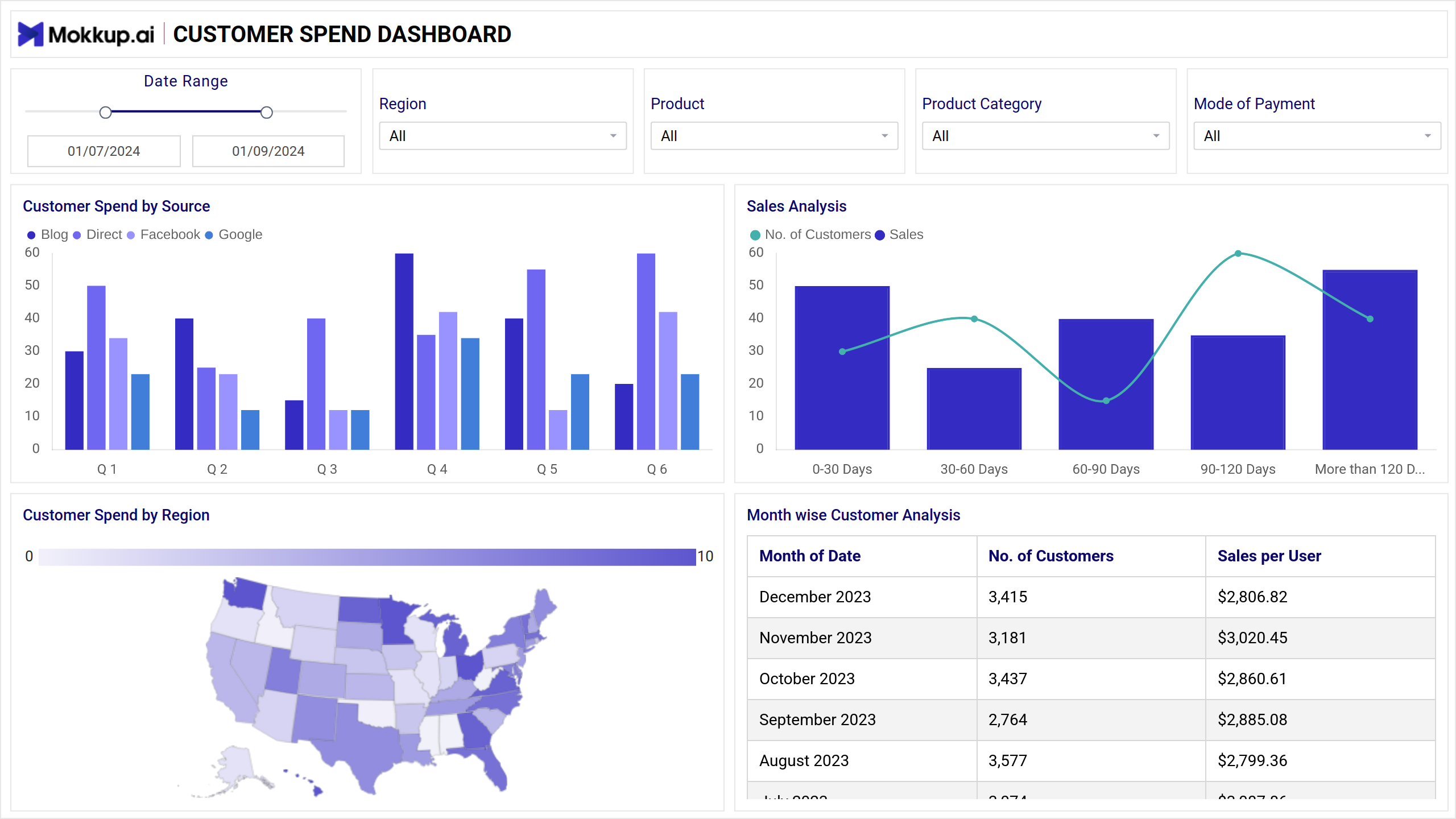
Task: Click the Sales Analysis title
Action: pyautogui.click(x=796, y=206)
